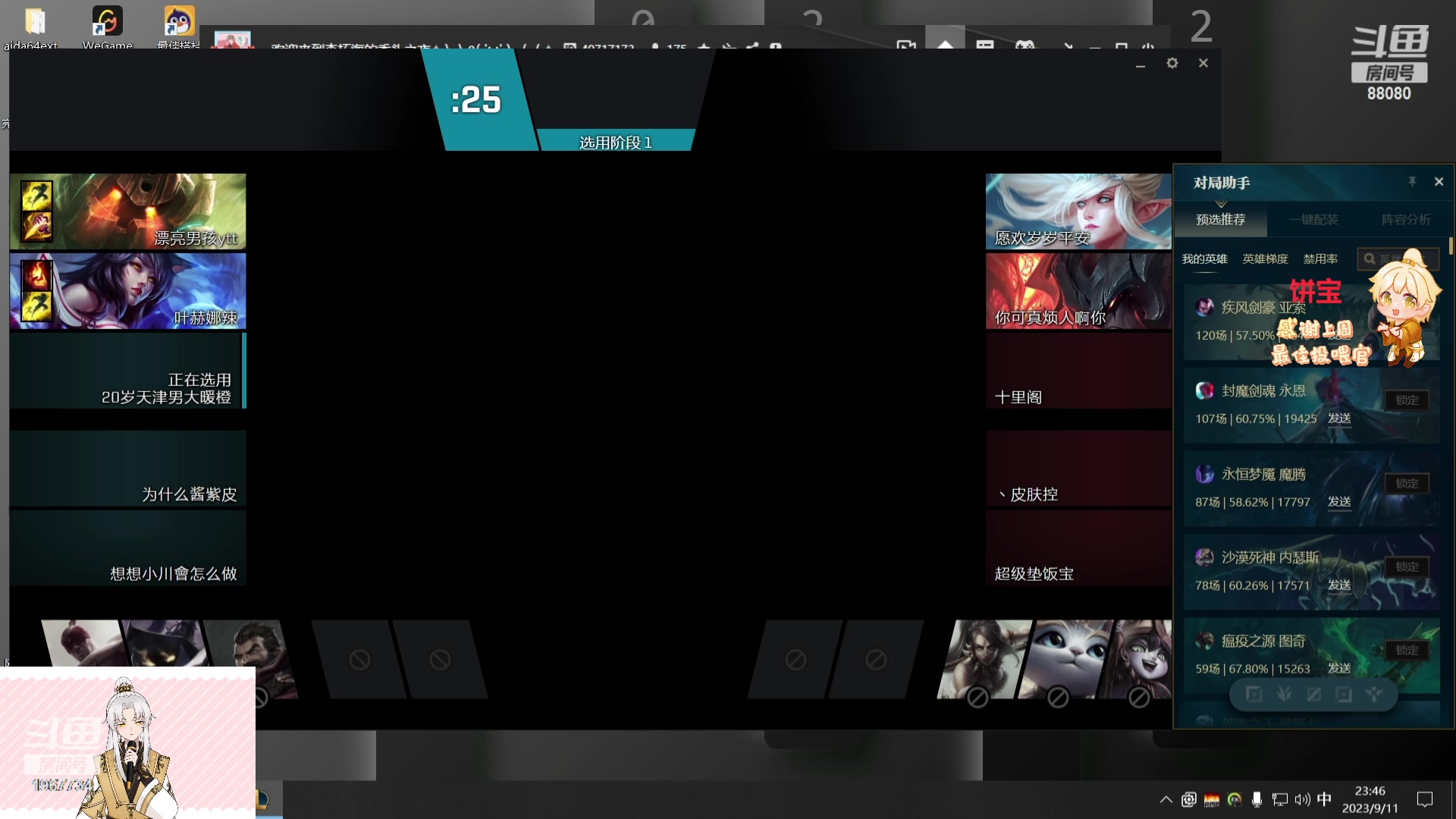Click the 十里阁 enemy slot

coord(1078,371)
